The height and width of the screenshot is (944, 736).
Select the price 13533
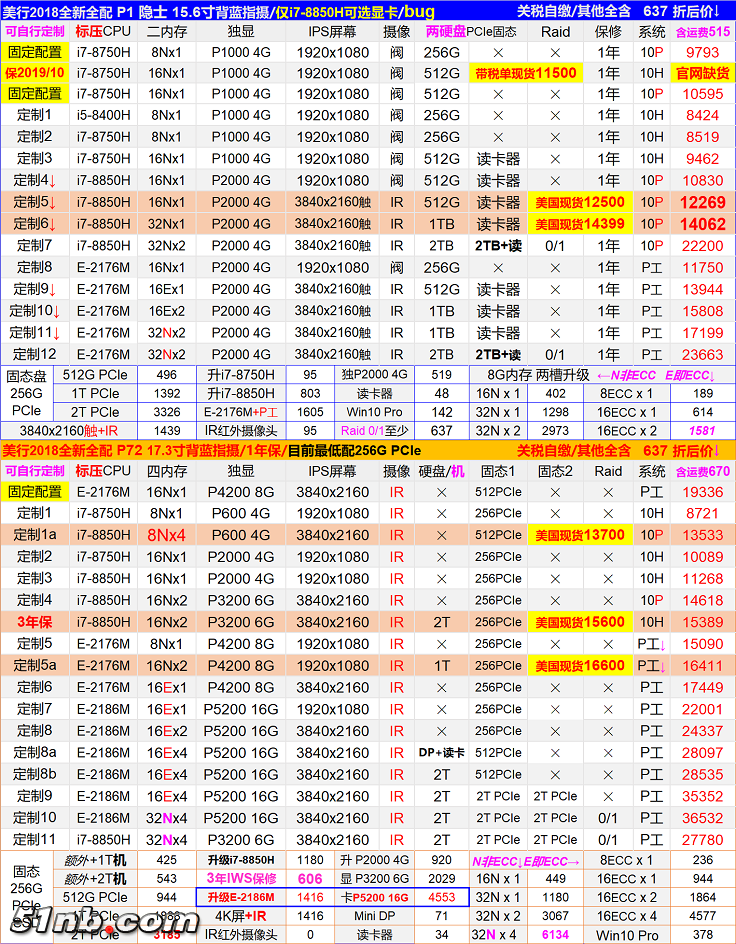point(702,535)
